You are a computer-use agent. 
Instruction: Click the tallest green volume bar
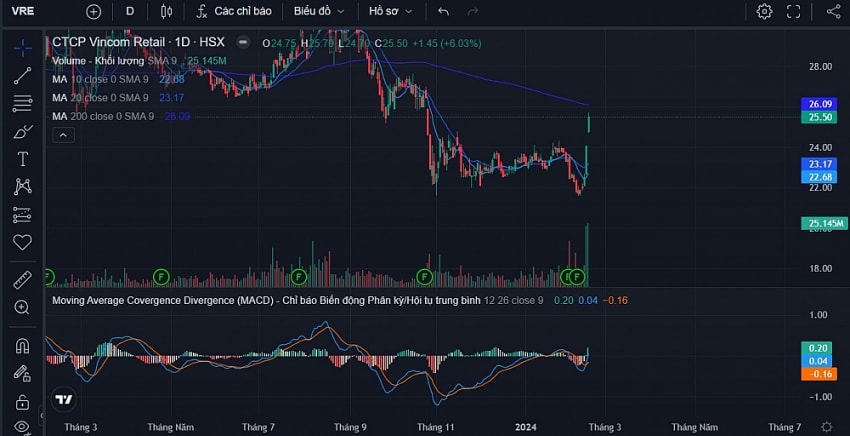pyautogui.click(x=587, y=255)
